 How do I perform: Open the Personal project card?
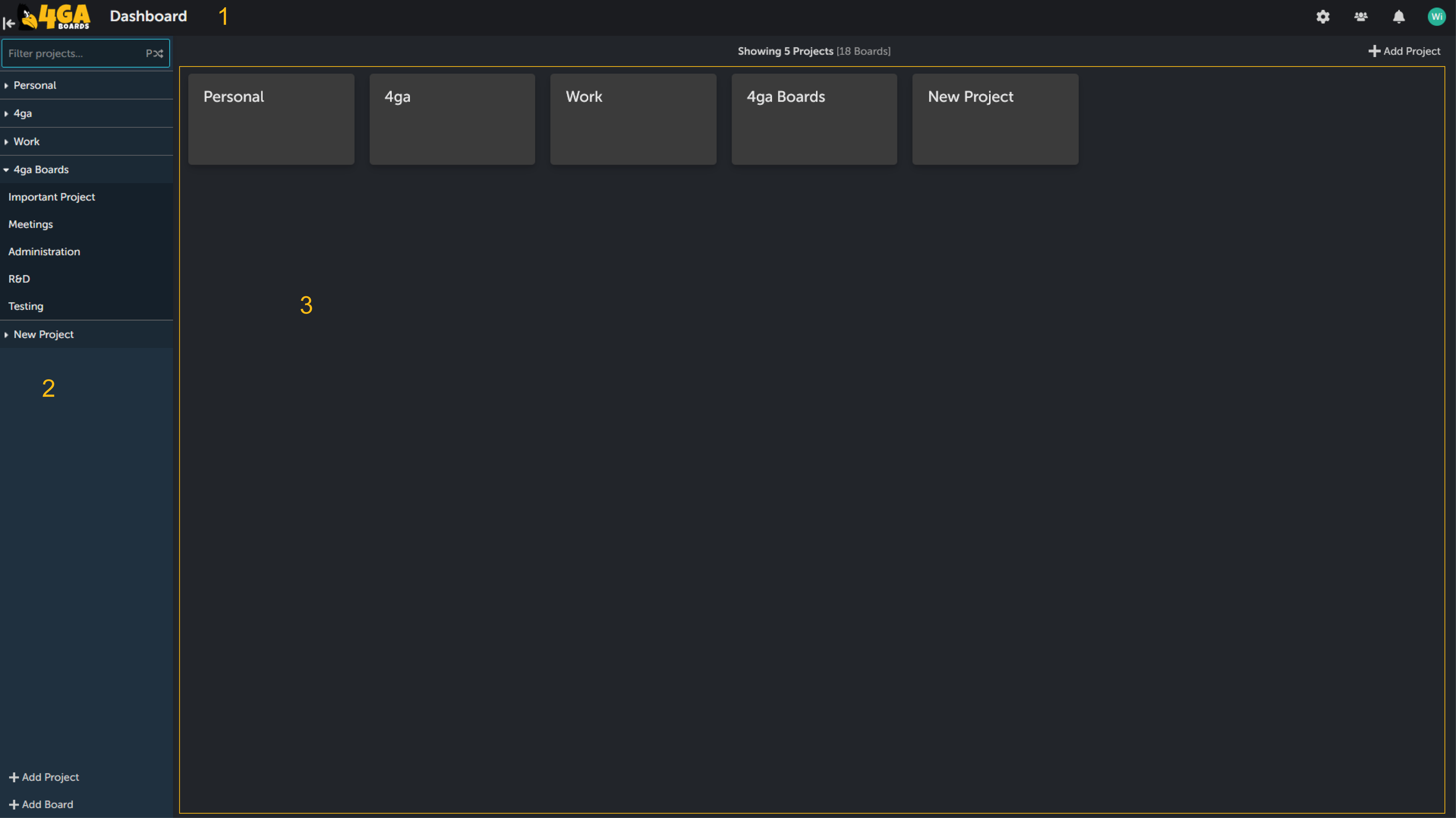271,119
